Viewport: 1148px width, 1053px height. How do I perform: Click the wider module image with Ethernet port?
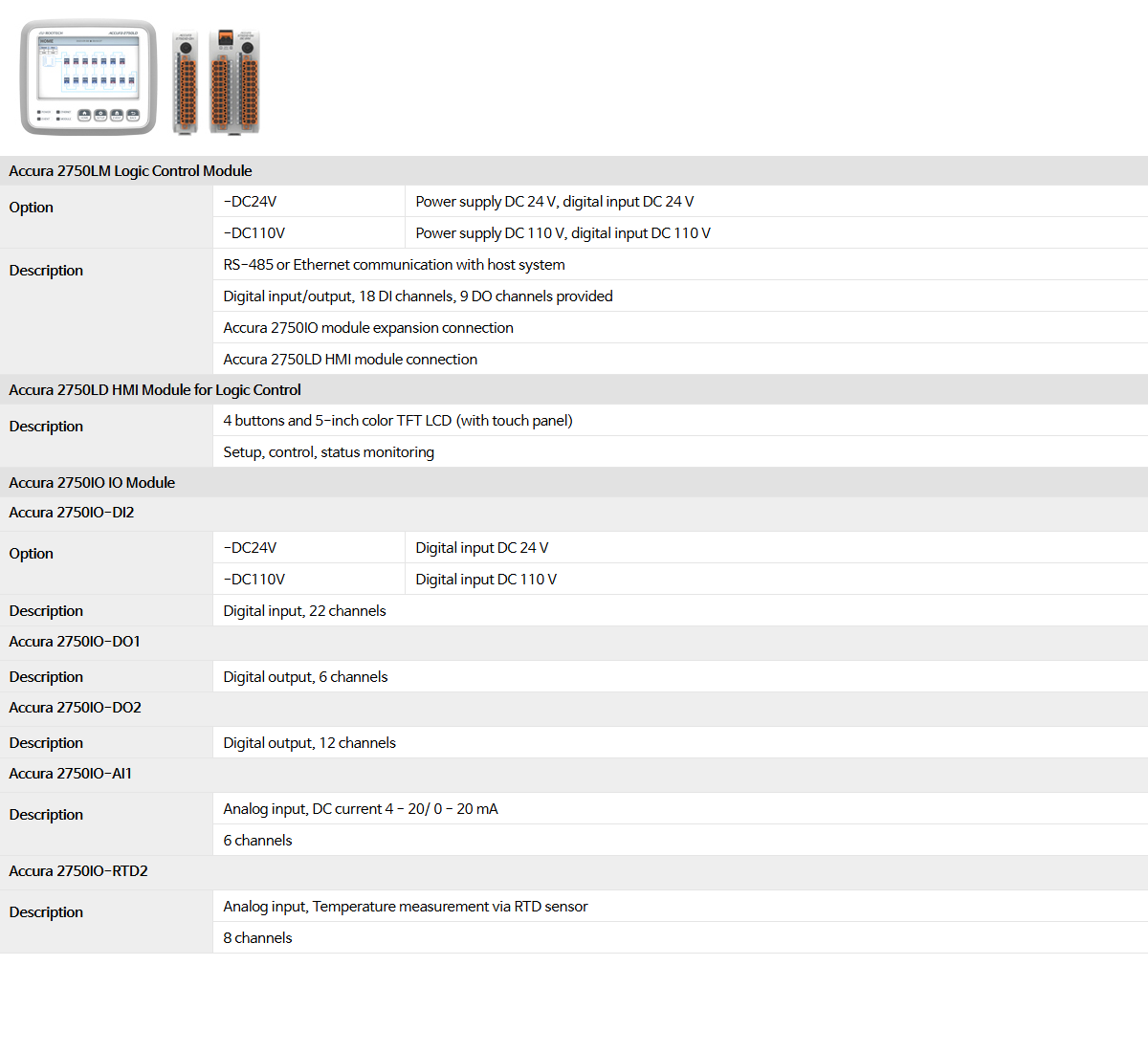(234, 81)
